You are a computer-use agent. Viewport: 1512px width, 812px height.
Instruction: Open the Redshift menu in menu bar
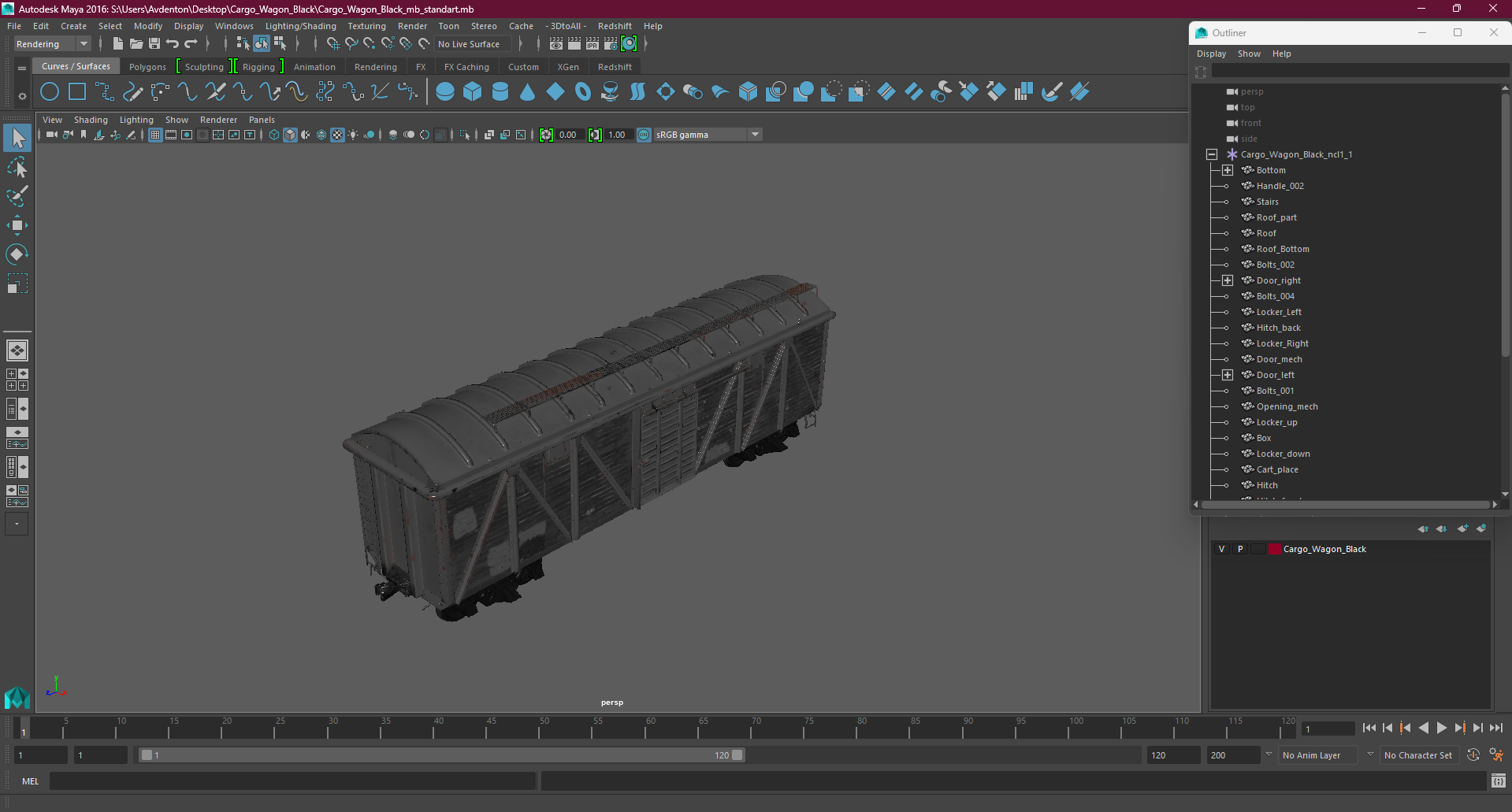pos(615,26)
